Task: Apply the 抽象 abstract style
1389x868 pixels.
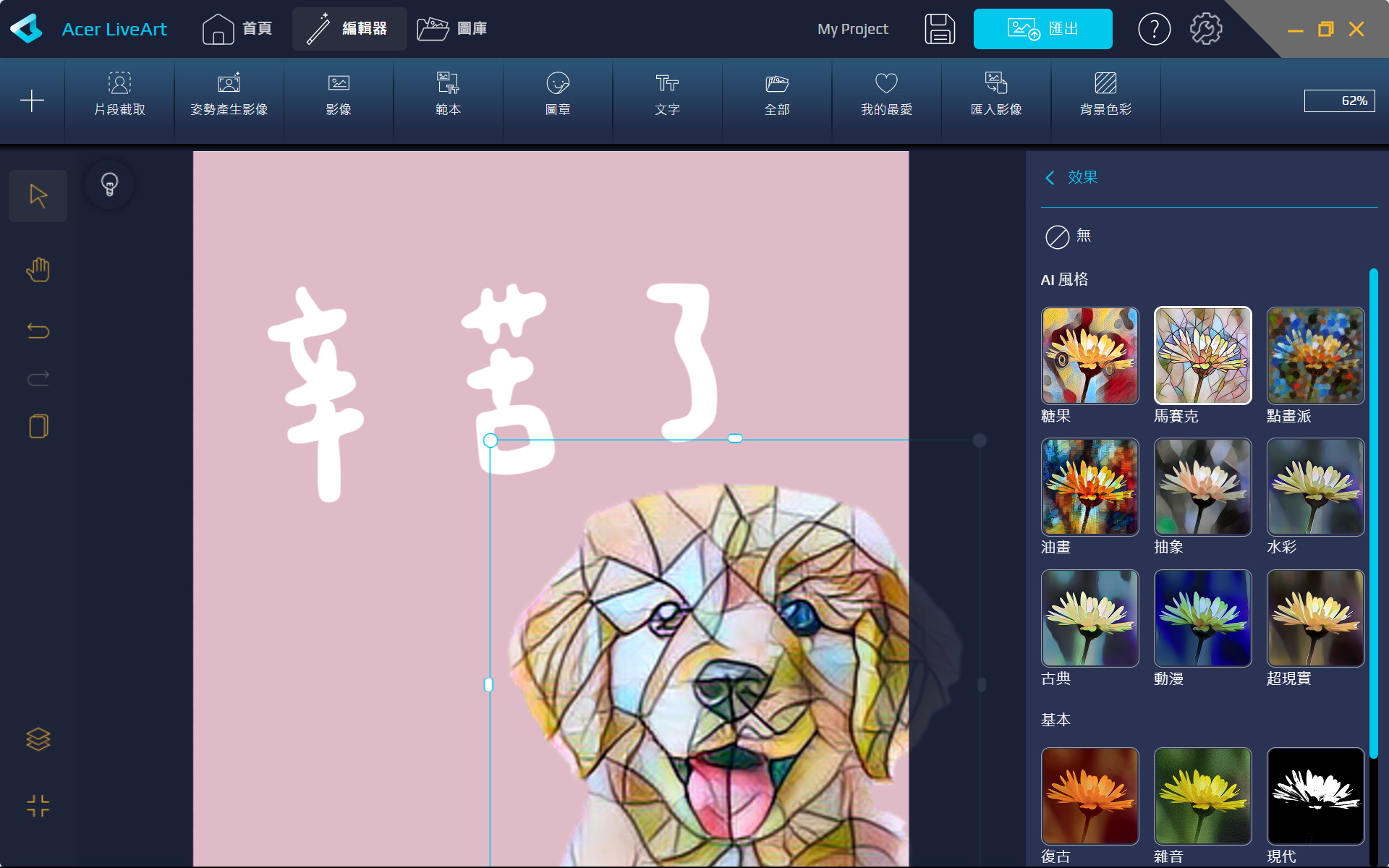Action: 1202,487
